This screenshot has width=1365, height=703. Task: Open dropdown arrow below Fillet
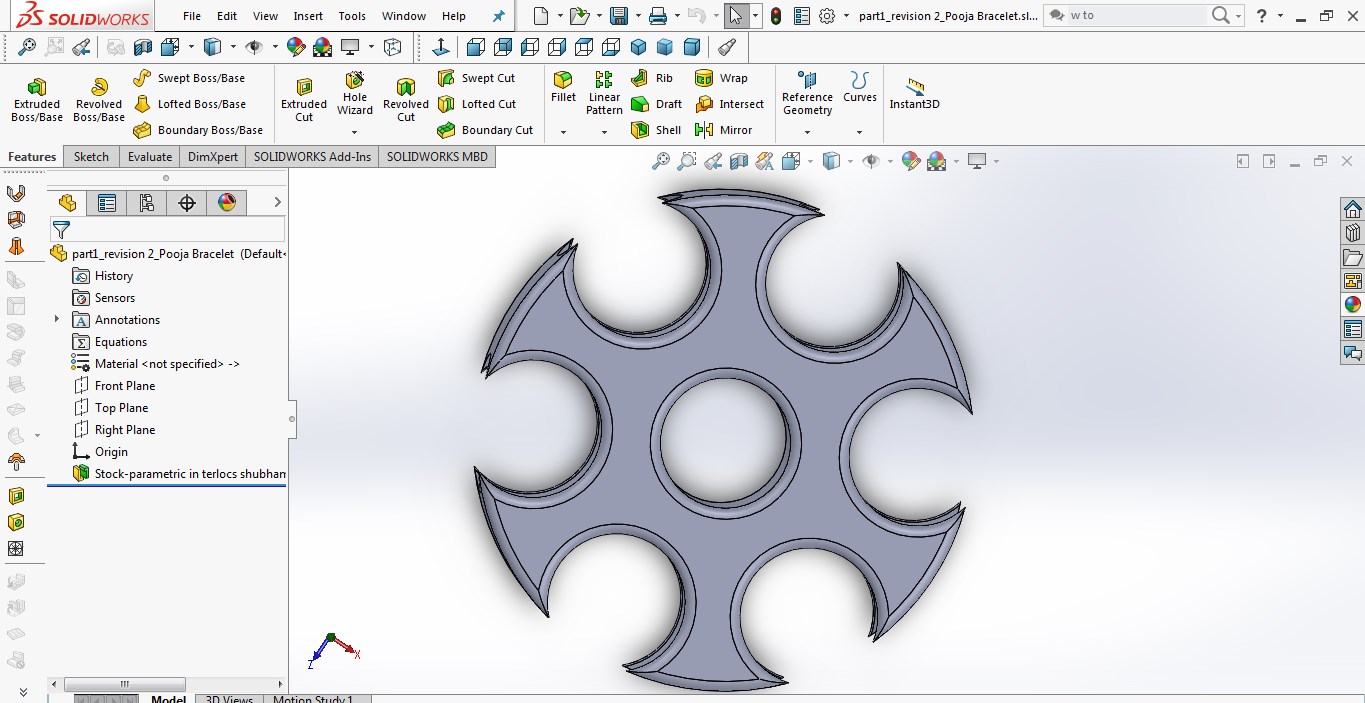pos(563,132)
